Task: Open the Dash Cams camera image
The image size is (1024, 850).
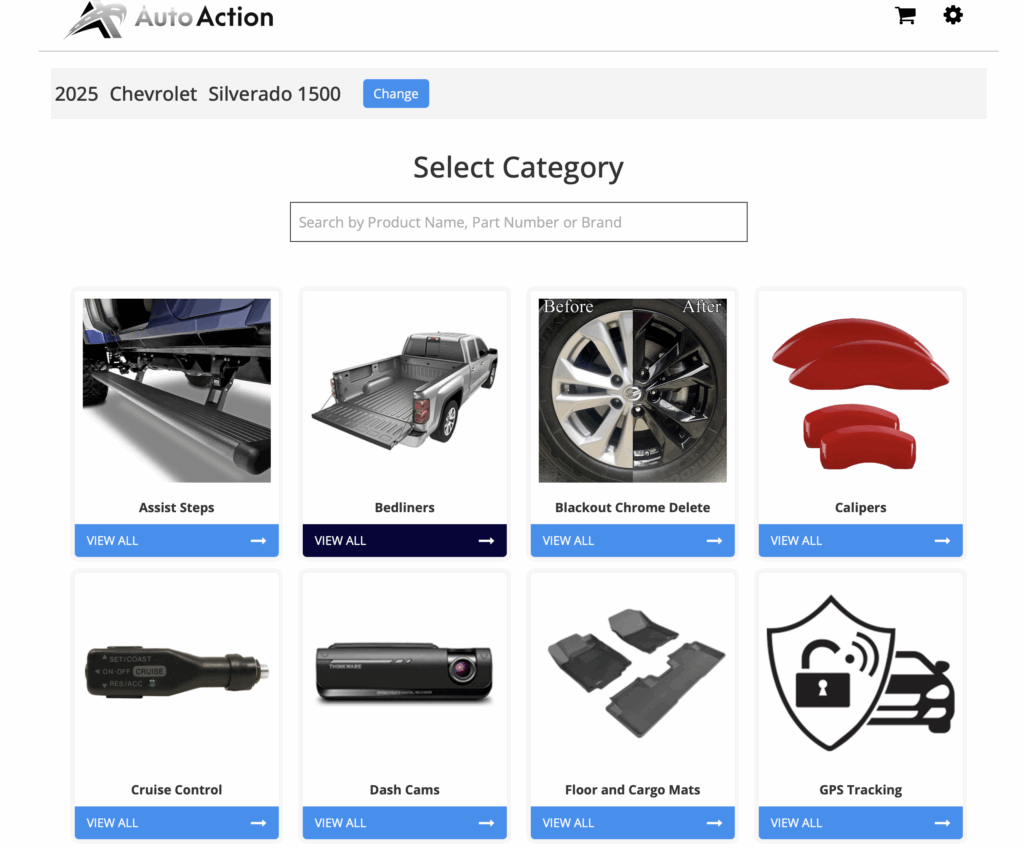Action: coord(404,672)
